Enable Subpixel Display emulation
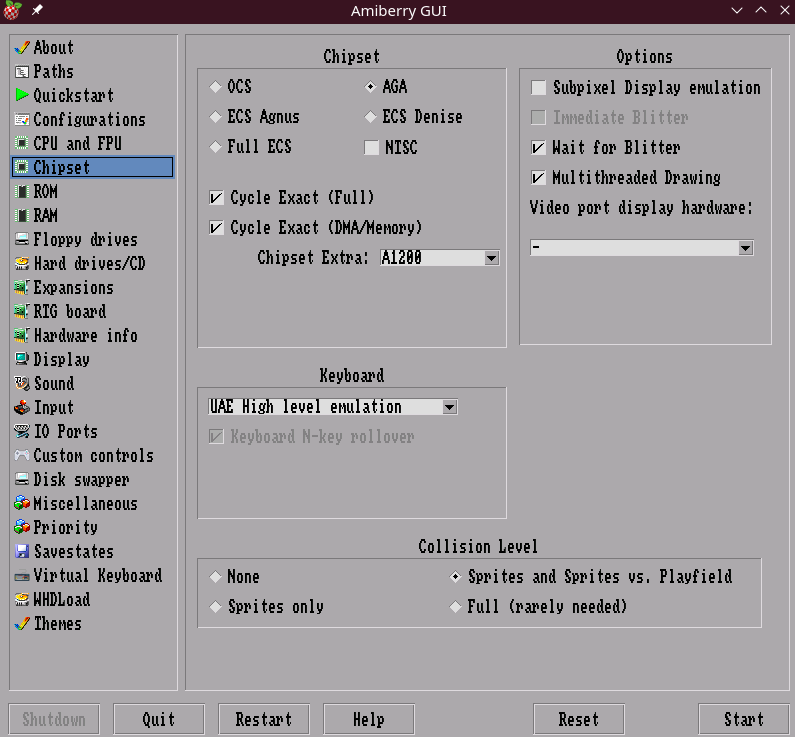 [538, 88]
